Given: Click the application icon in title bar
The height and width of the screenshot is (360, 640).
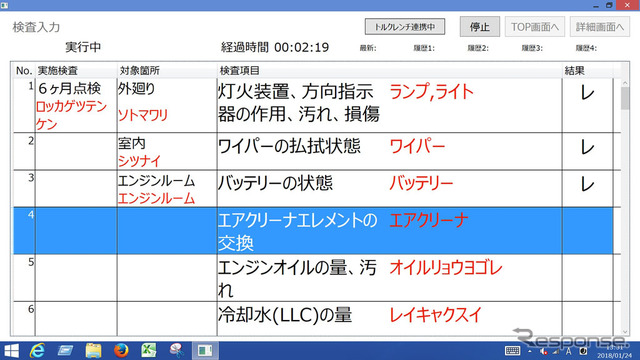Looking at the screenshot, I should pyautogui.click(x=4, y=5).
